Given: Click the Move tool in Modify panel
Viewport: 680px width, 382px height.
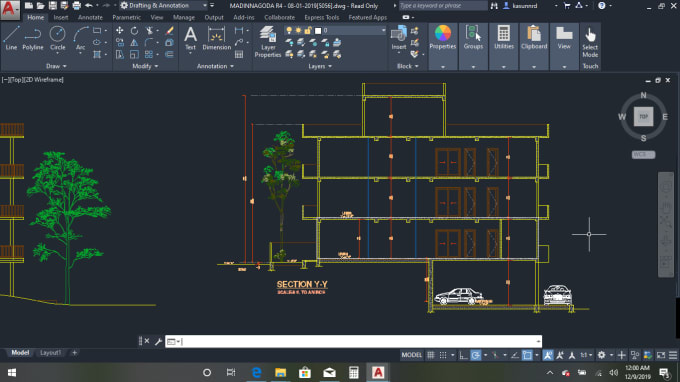Looking at the screenshot, I should pyautogui.click(x=120, y=31).
